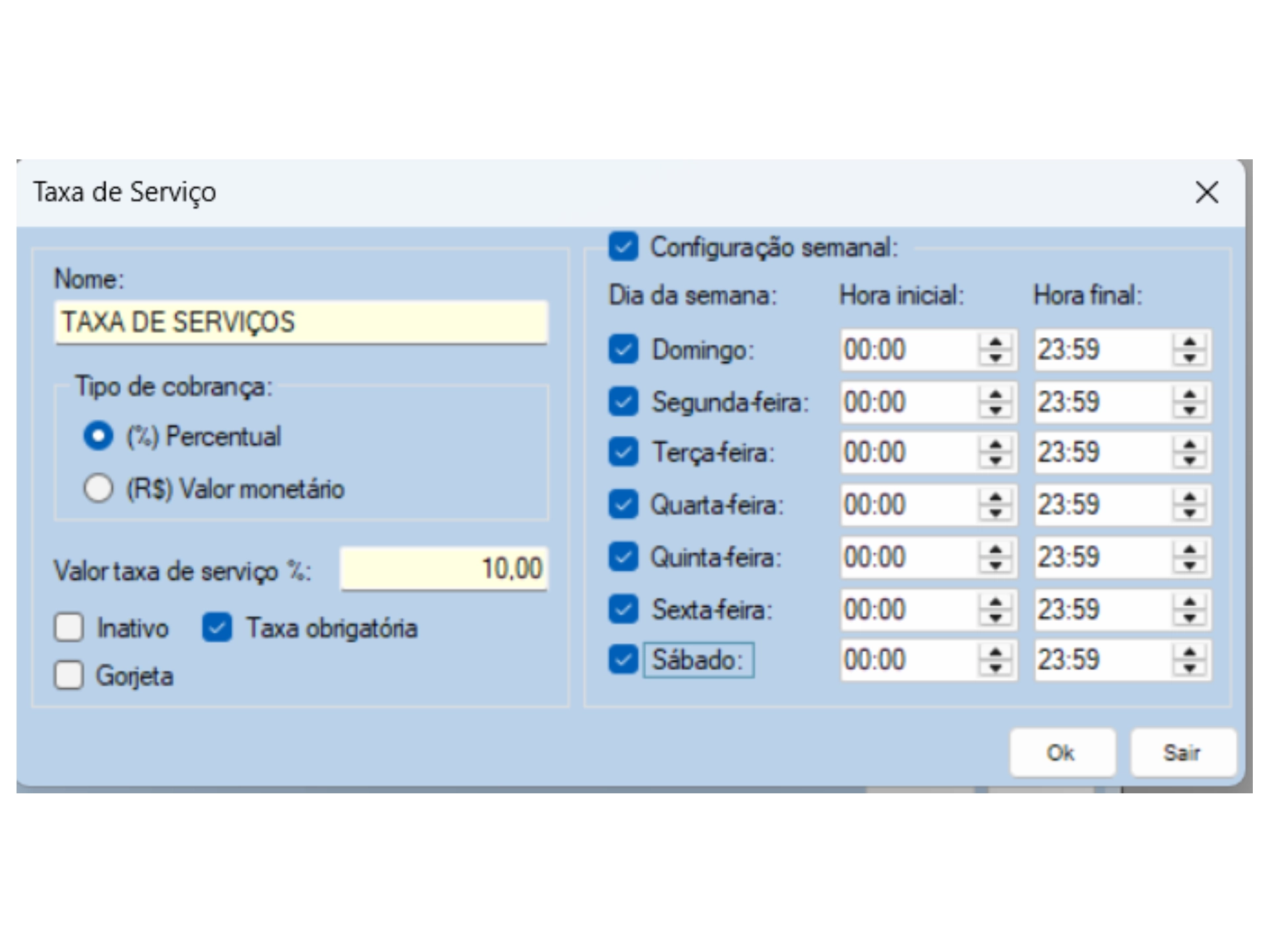Increase Domingo start hour with up arrow
1270x952 pixels.
point(995,342)
